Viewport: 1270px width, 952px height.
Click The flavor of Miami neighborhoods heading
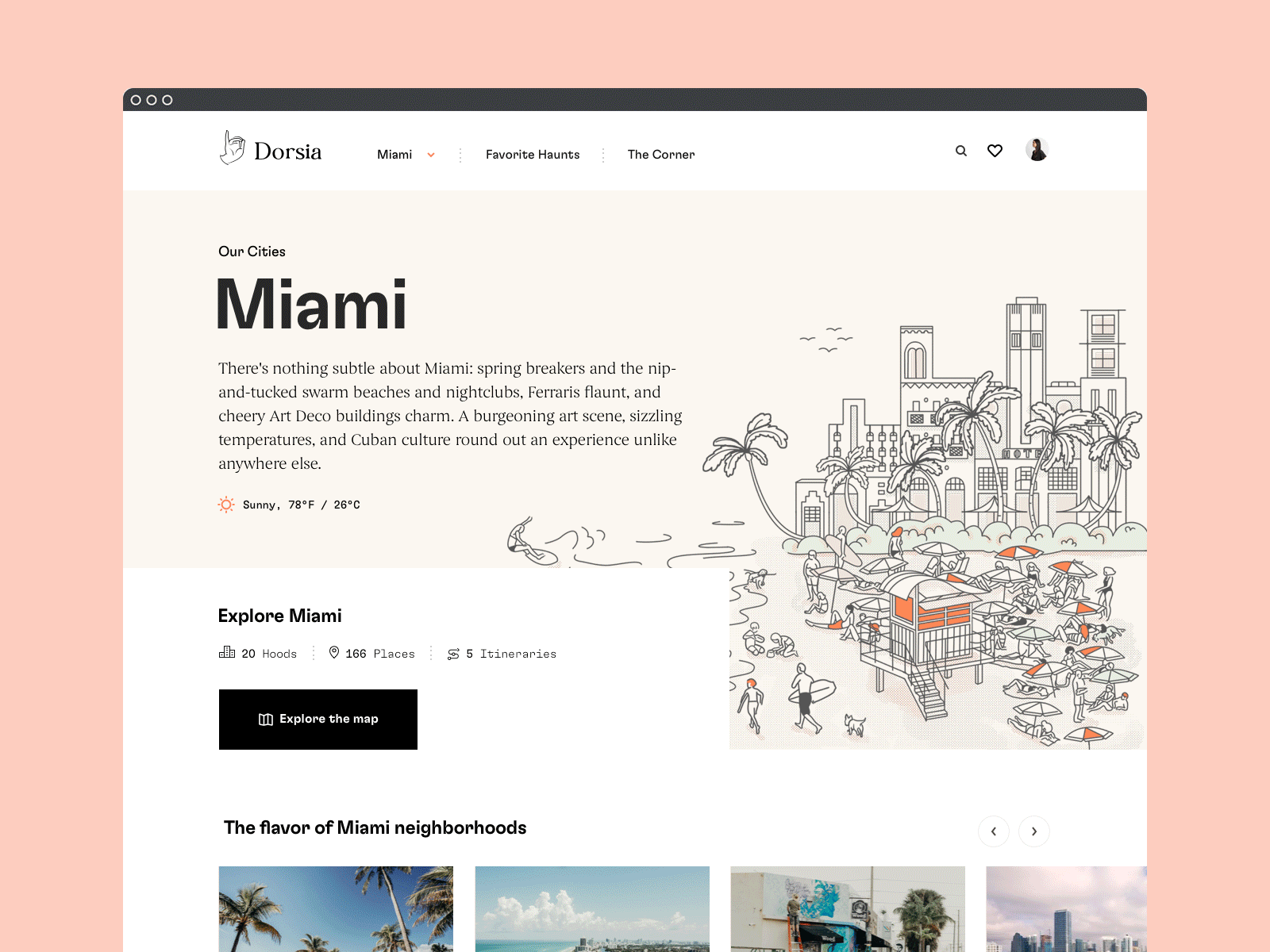click(x=375, y=827)
